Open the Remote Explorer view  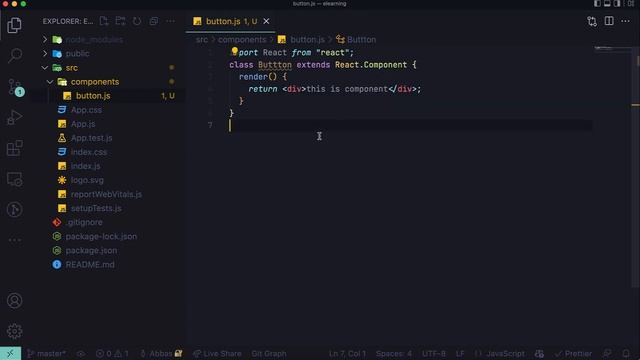pyautogui.click(x=15, y=179)
